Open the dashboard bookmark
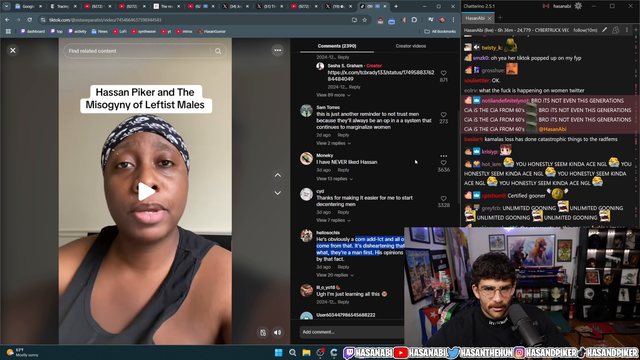640x360 pixels. (33, 31)
